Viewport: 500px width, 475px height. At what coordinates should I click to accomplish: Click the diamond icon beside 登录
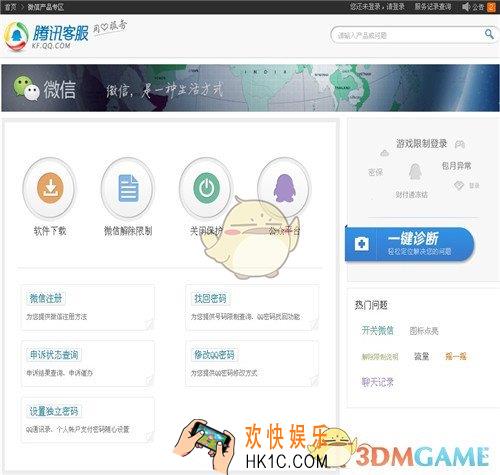(x=459, y=185)
